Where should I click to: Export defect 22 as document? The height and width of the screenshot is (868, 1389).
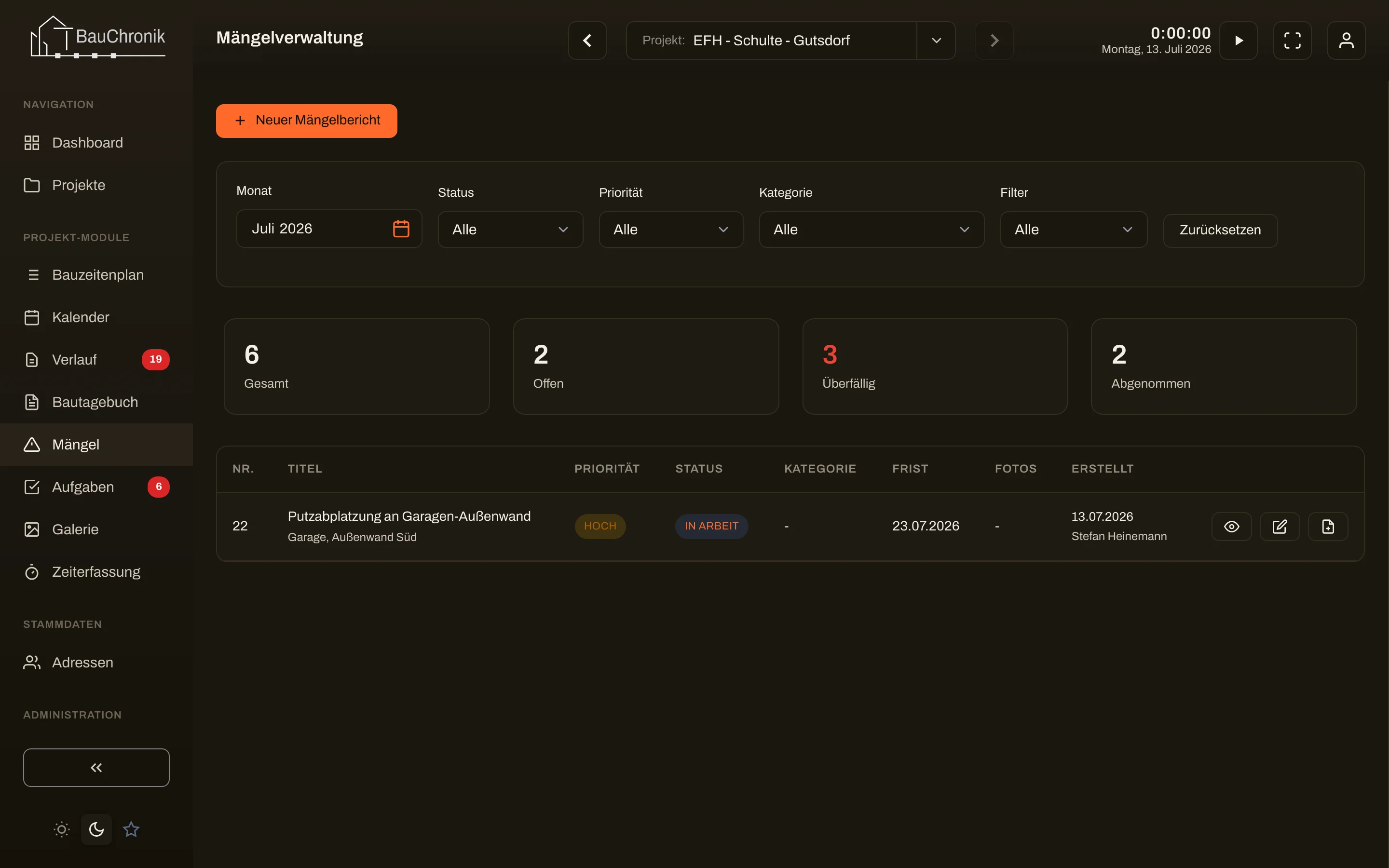click(1328, 527)
